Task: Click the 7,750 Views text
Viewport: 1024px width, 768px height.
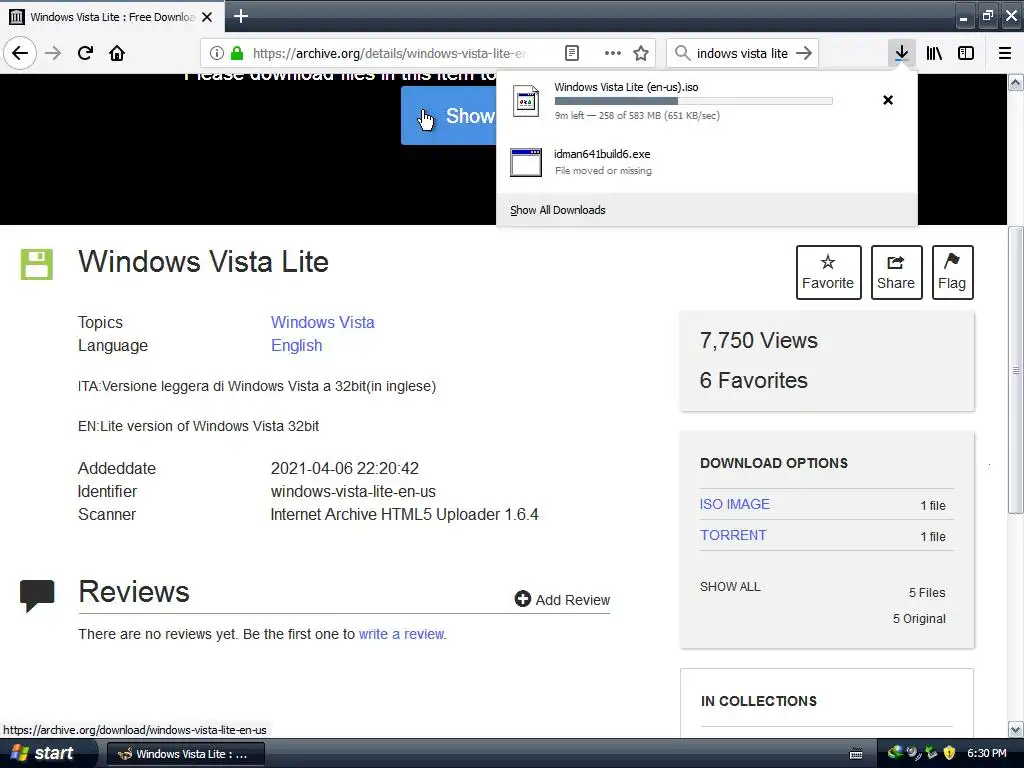Action: 758,340
